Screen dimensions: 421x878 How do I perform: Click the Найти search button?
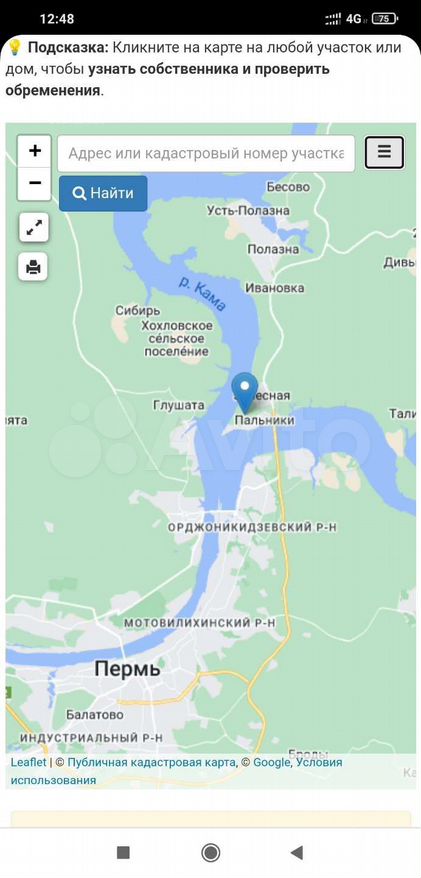pyautogui.click(x=103, y=193)
